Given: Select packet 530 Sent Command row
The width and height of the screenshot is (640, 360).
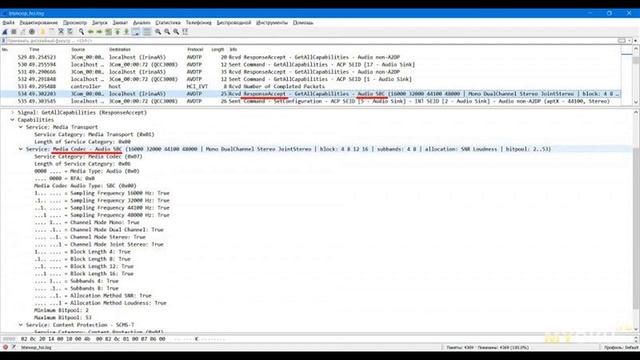Looking at the screenshot, I should (x=310, y=64).
